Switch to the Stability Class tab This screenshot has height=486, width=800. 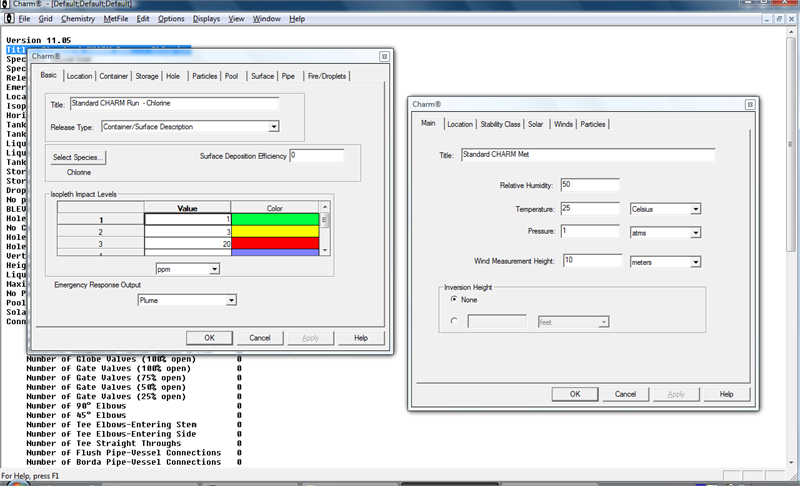pyautogui.click(x=500, y=124)
